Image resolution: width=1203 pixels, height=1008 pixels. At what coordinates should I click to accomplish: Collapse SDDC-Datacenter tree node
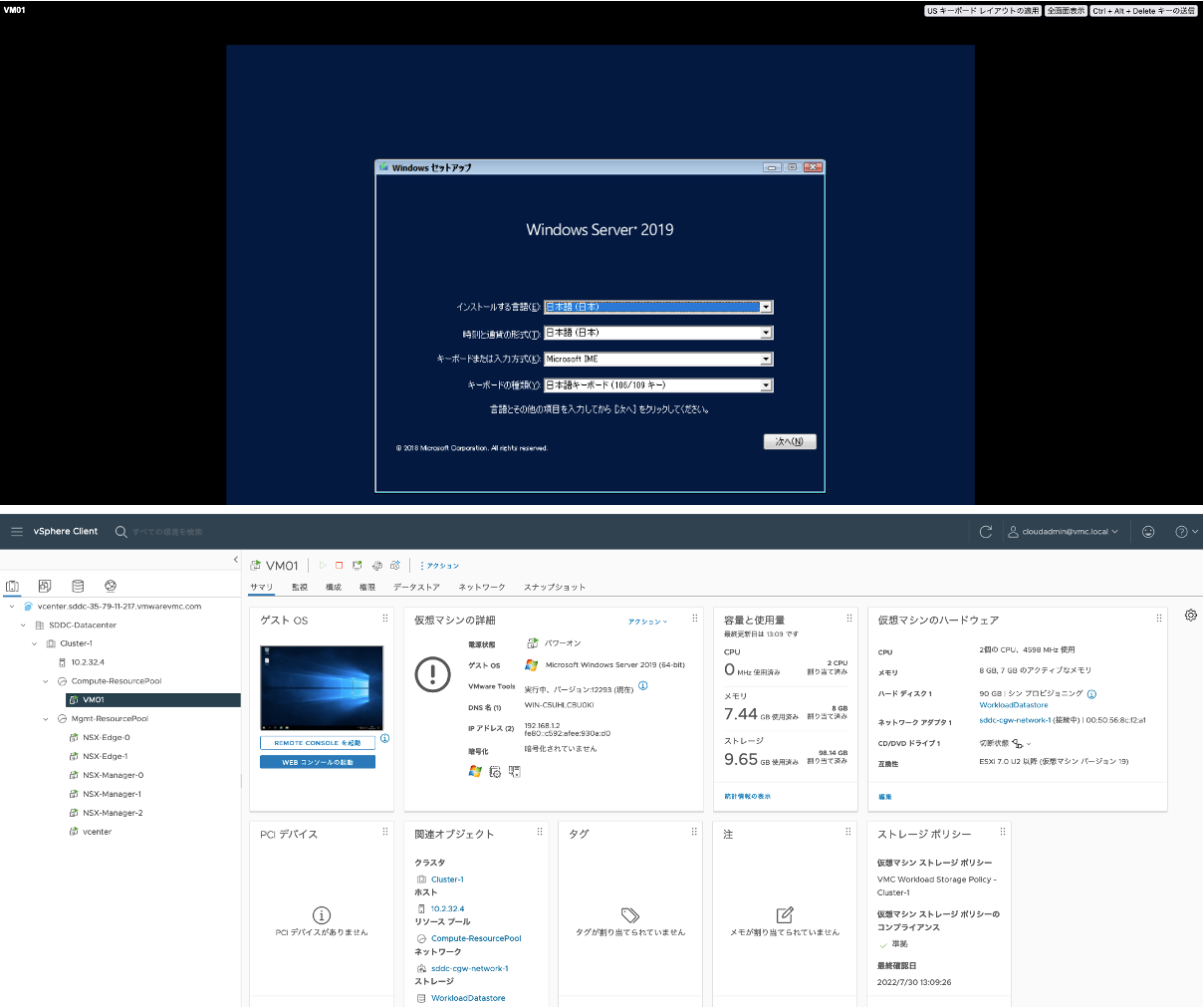[x=23, y=626]
